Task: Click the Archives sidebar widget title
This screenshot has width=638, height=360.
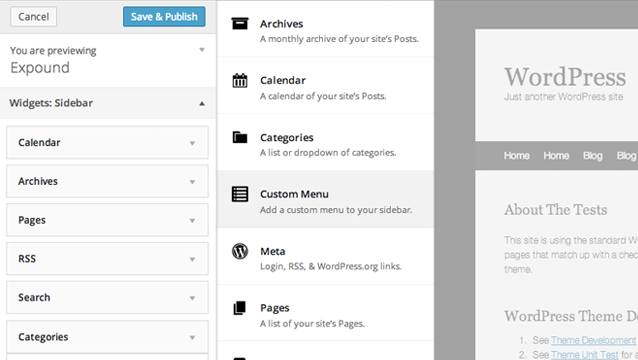Action: [x=38, y=181]
